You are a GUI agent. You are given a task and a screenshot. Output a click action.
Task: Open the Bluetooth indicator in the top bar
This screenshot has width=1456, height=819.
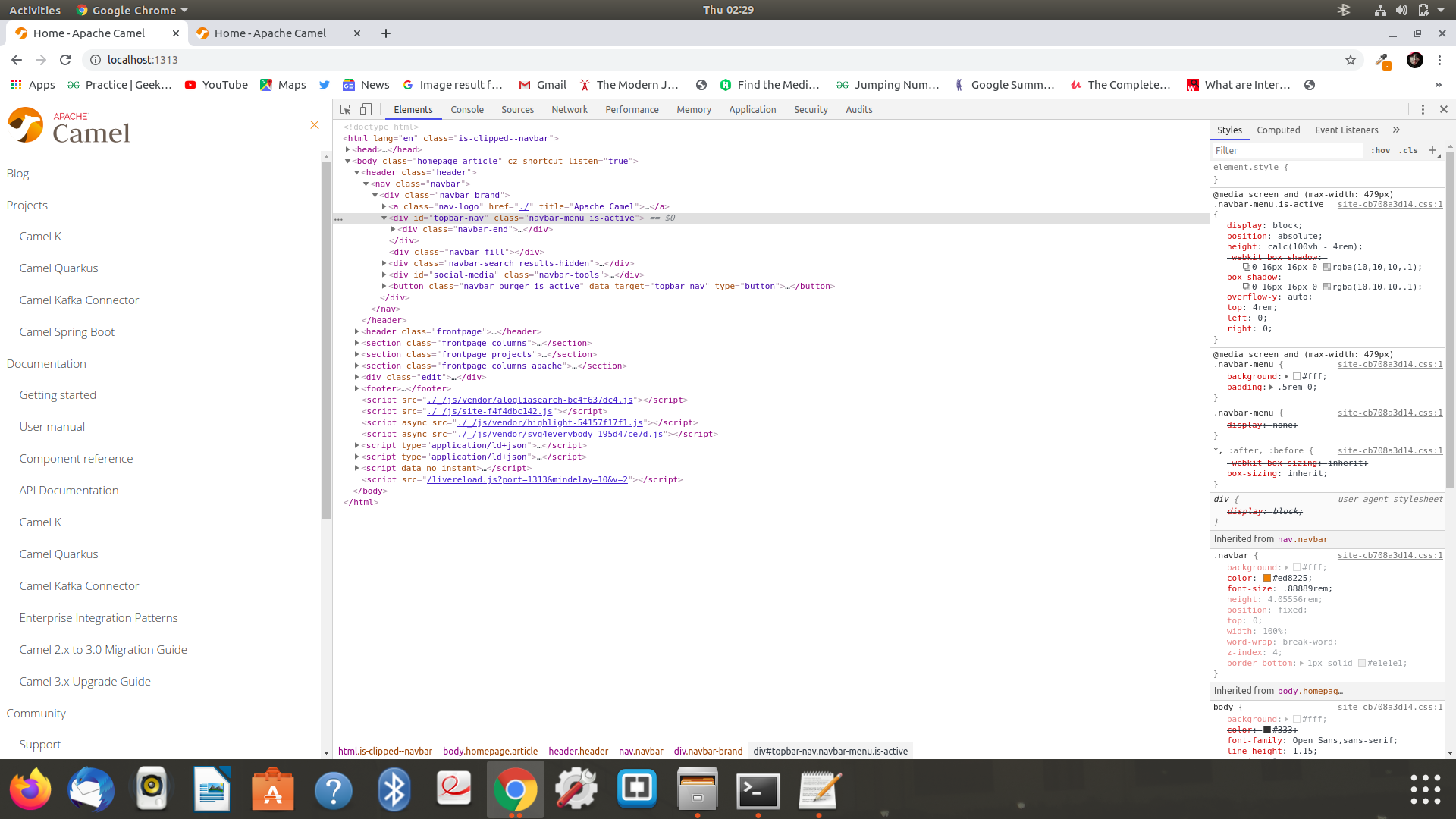[1344, 10]
